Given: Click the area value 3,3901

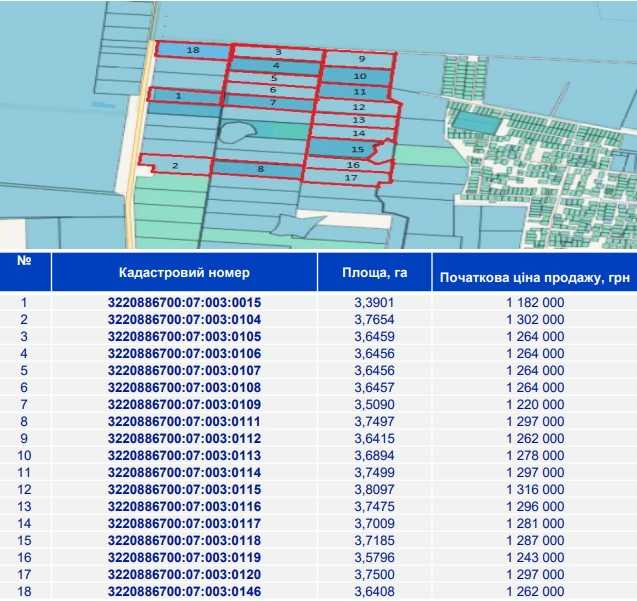Looking at the screenshot, I should (374, 302).
